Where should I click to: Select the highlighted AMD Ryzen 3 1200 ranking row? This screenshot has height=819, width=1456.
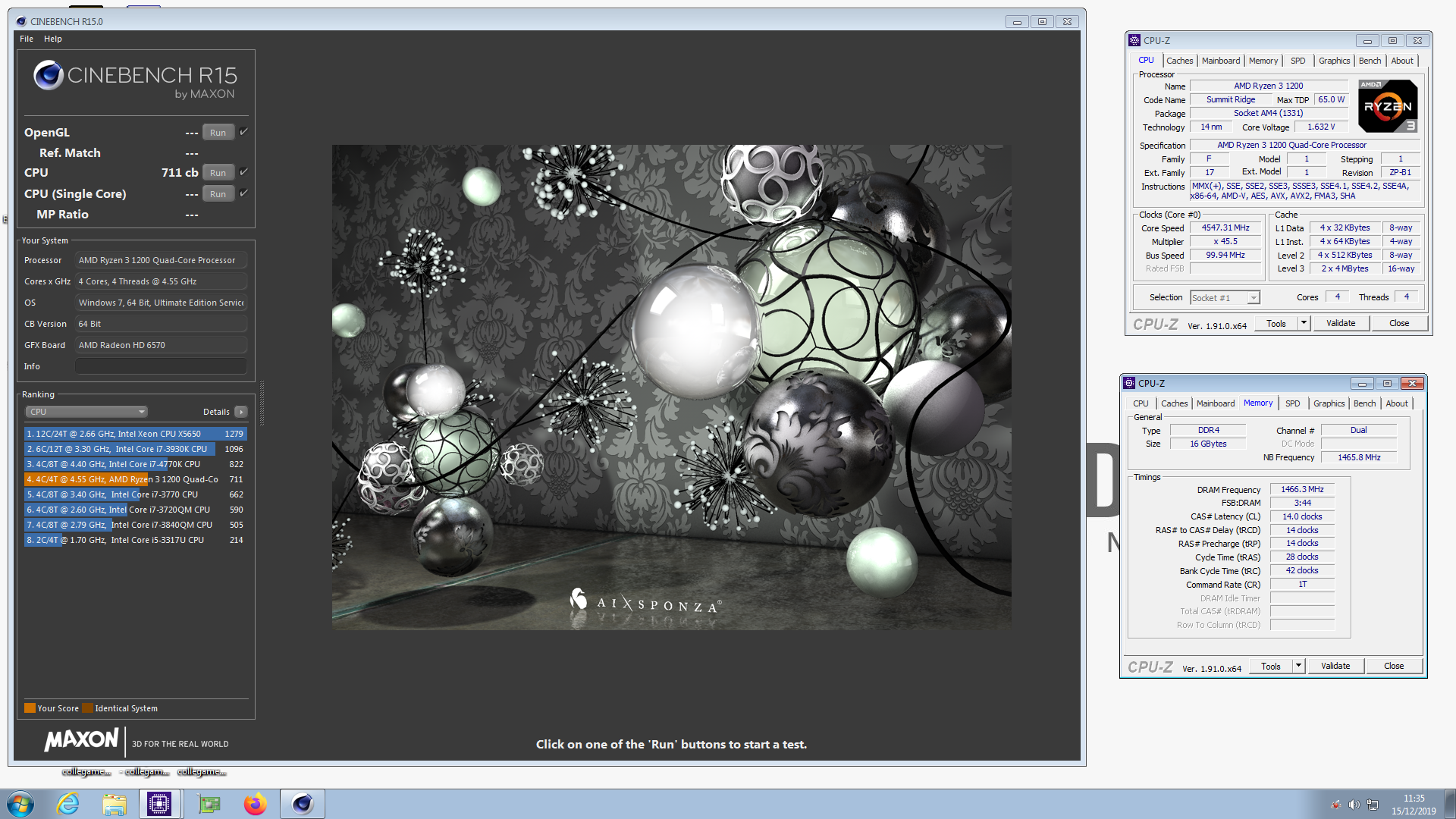[x=135, y=479]
